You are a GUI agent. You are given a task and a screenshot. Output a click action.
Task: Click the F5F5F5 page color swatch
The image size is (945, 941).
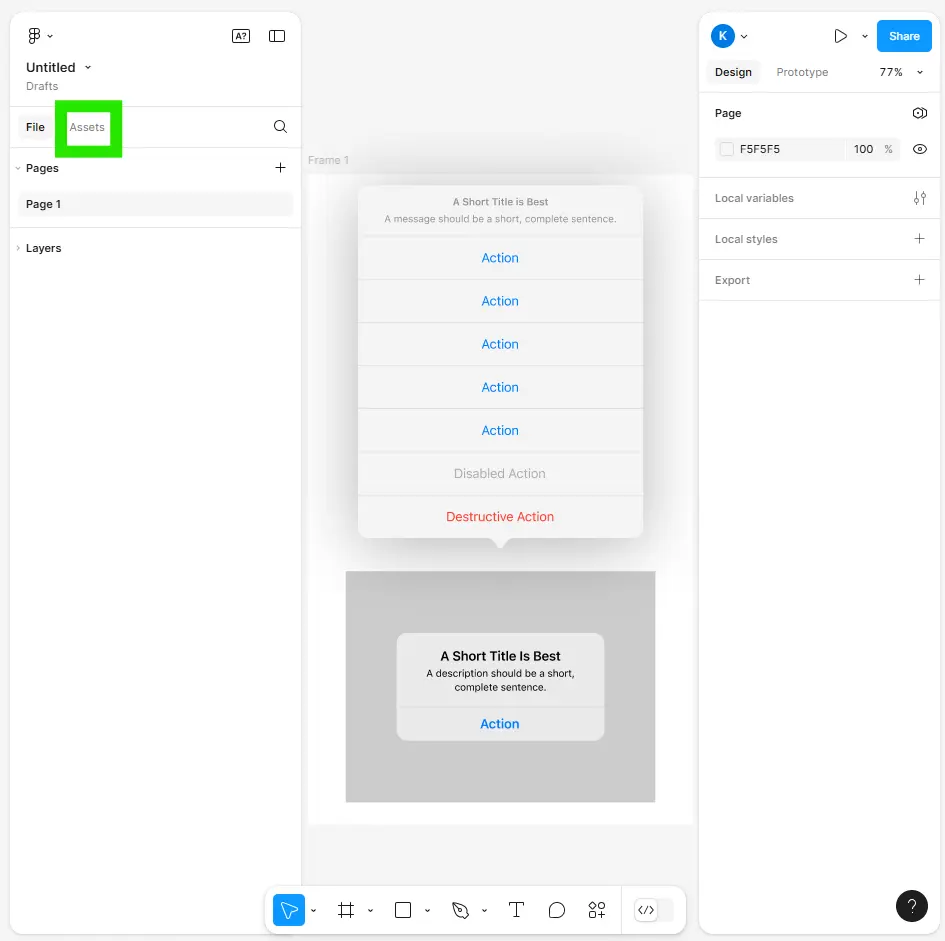click(727, 149)
